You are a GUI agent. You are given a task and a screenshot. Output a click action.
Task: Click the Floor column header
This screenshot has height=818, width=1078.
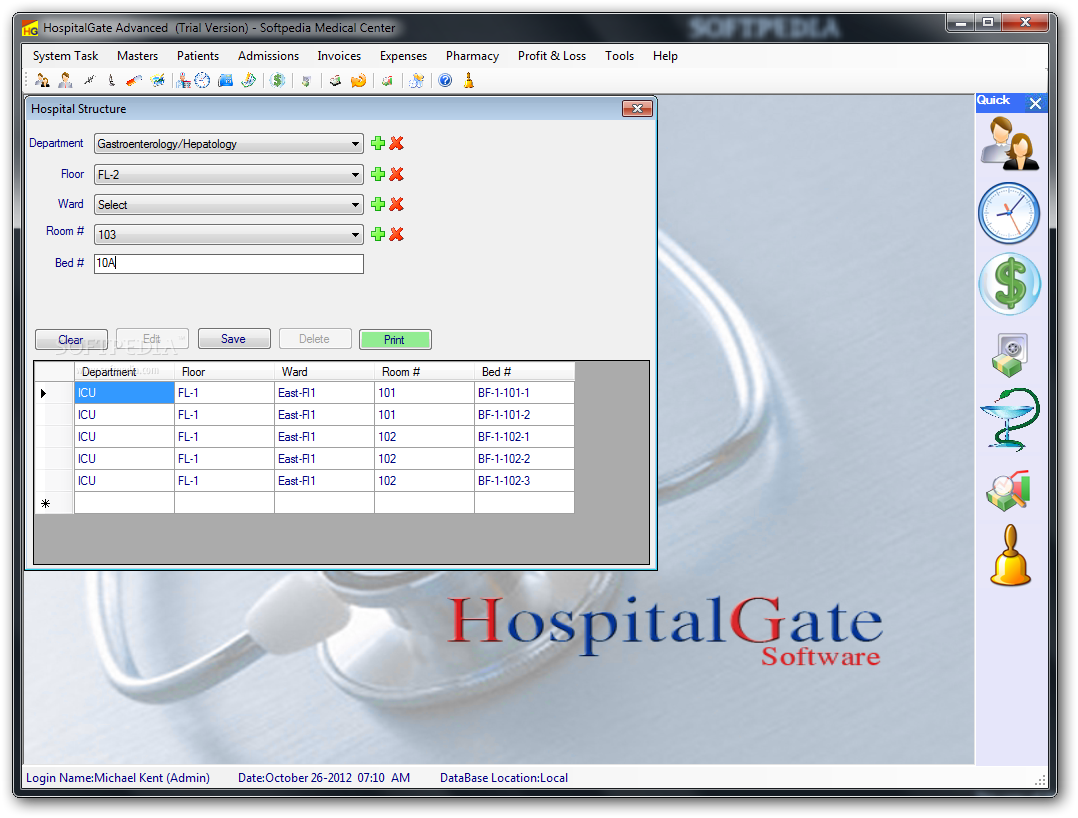tap(224, 372)
